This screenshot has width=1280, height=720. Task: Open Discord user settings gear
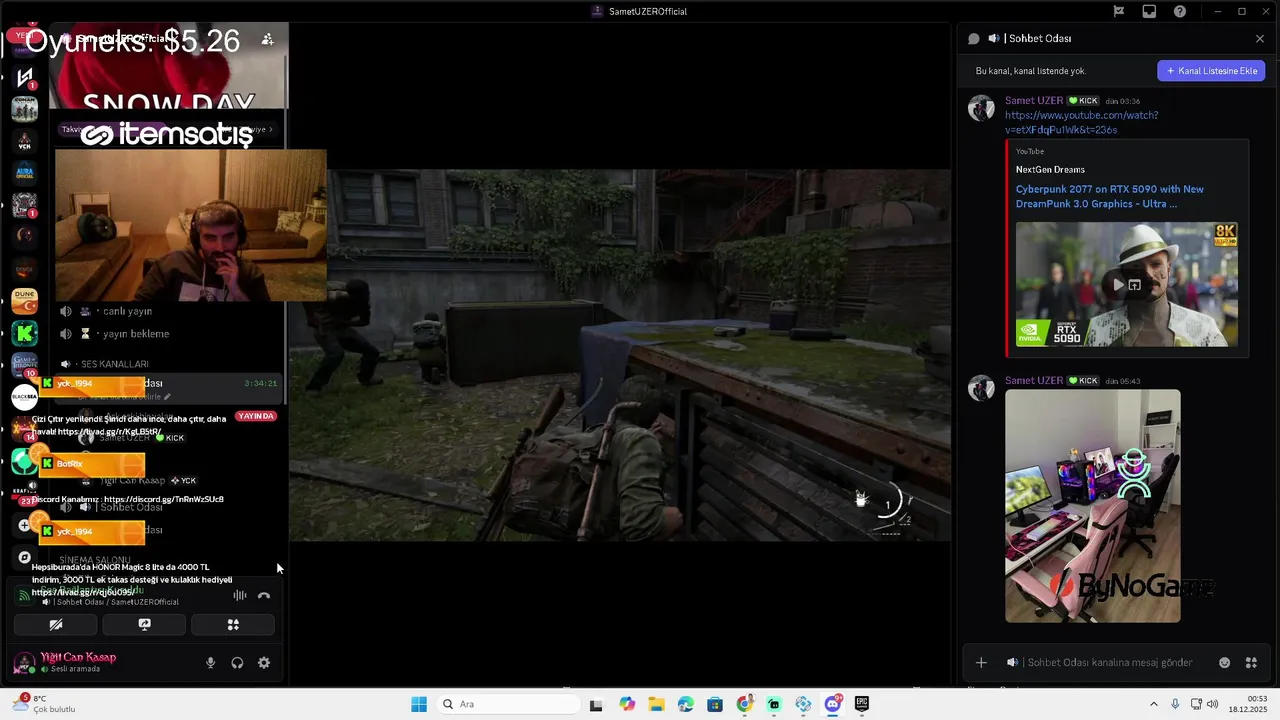coord(264,663)
